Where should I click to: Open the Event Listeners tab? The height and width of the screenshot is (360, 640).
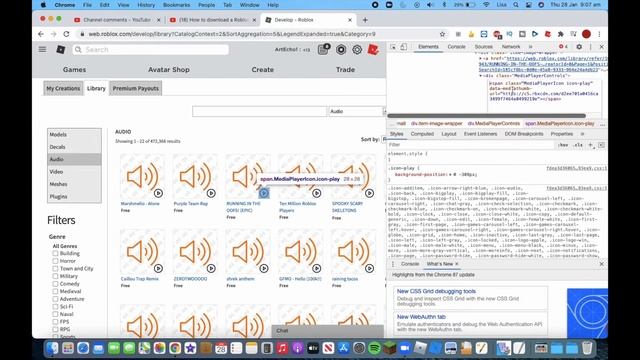point(480,134)
